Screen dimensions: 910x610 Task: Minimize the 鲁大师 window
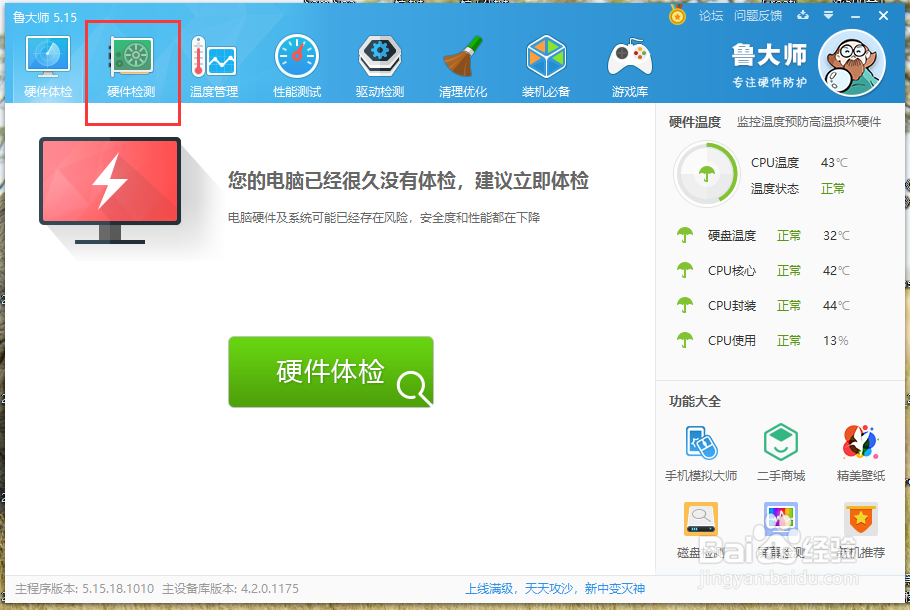point(855,16)
